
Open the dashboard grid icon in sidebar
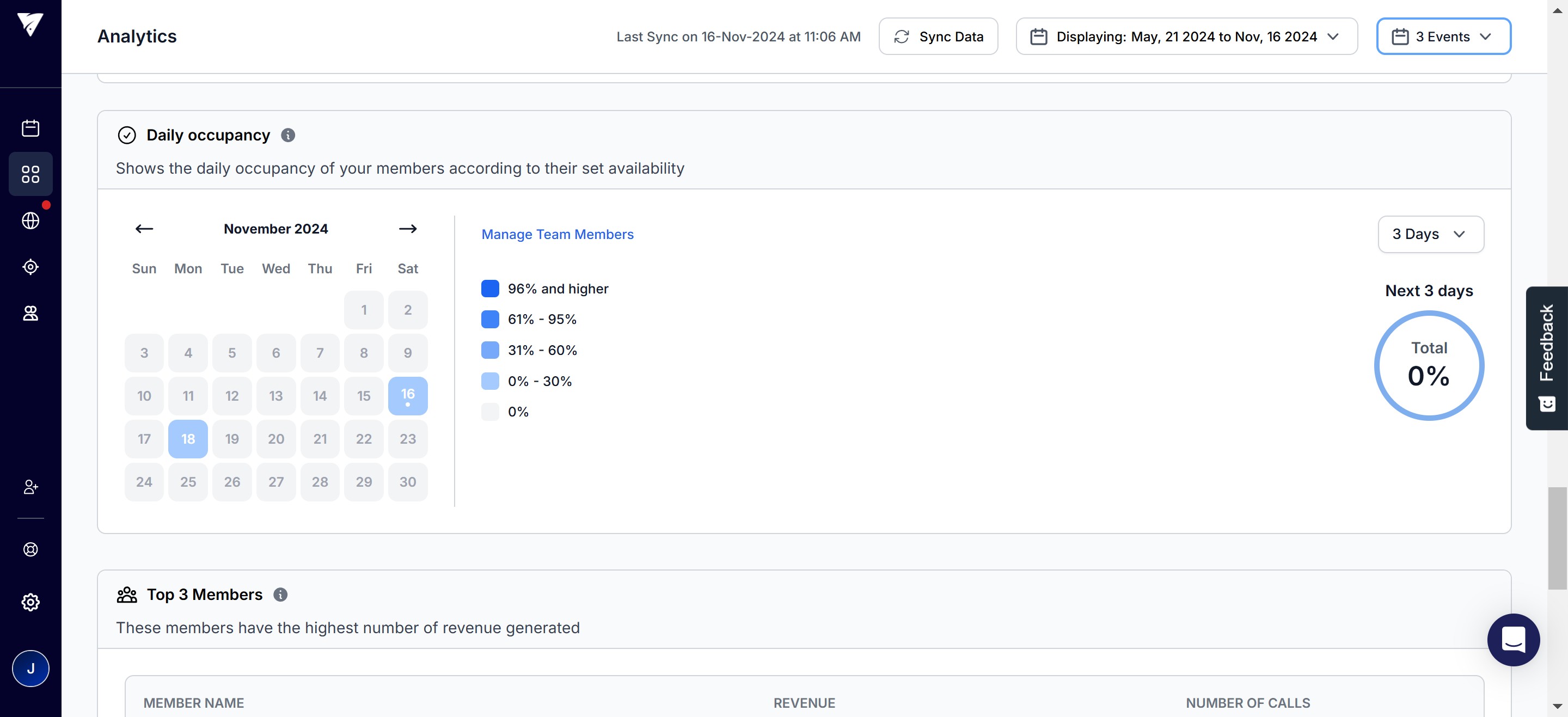[x=30, y=174]
